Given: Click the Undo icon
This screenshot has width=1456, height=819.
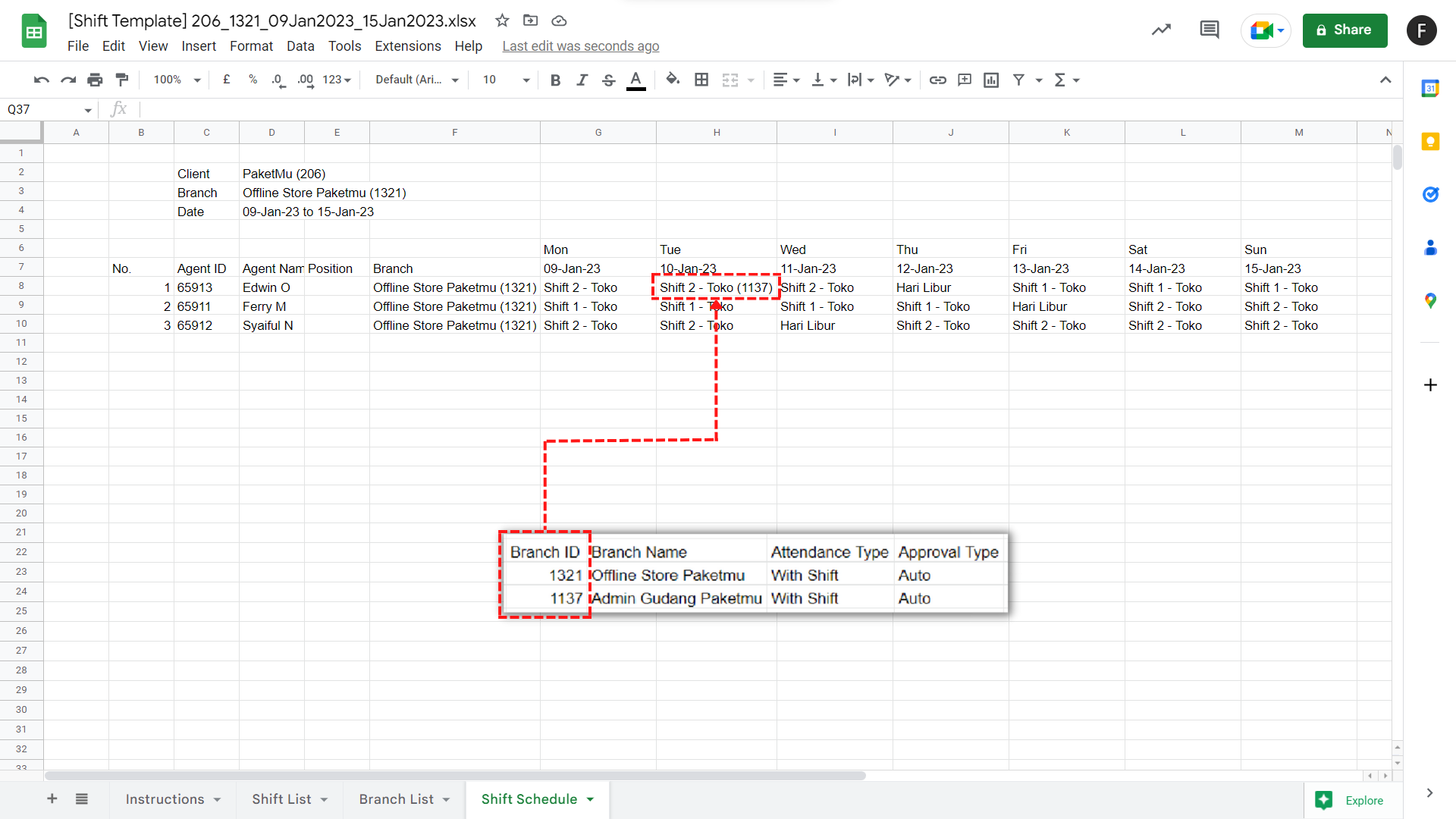Looking at the screenshot, I should (42, 80).
